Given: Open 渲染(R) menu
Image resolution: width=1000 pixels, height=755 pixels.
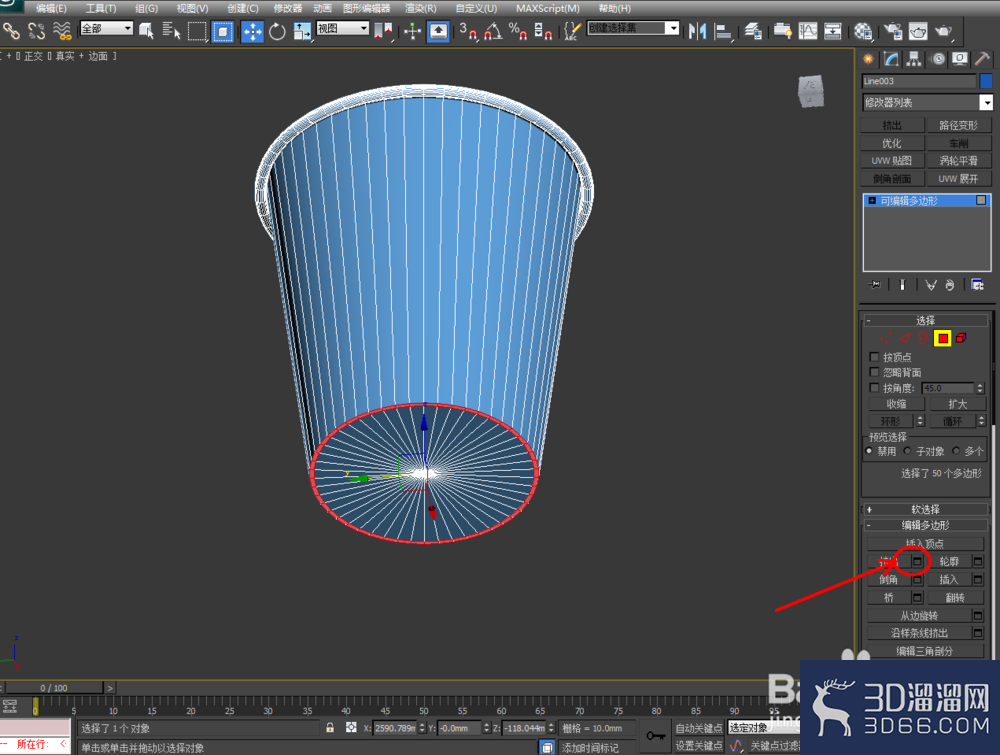Looking at the screenshot, I should click(x=421, y=8).
